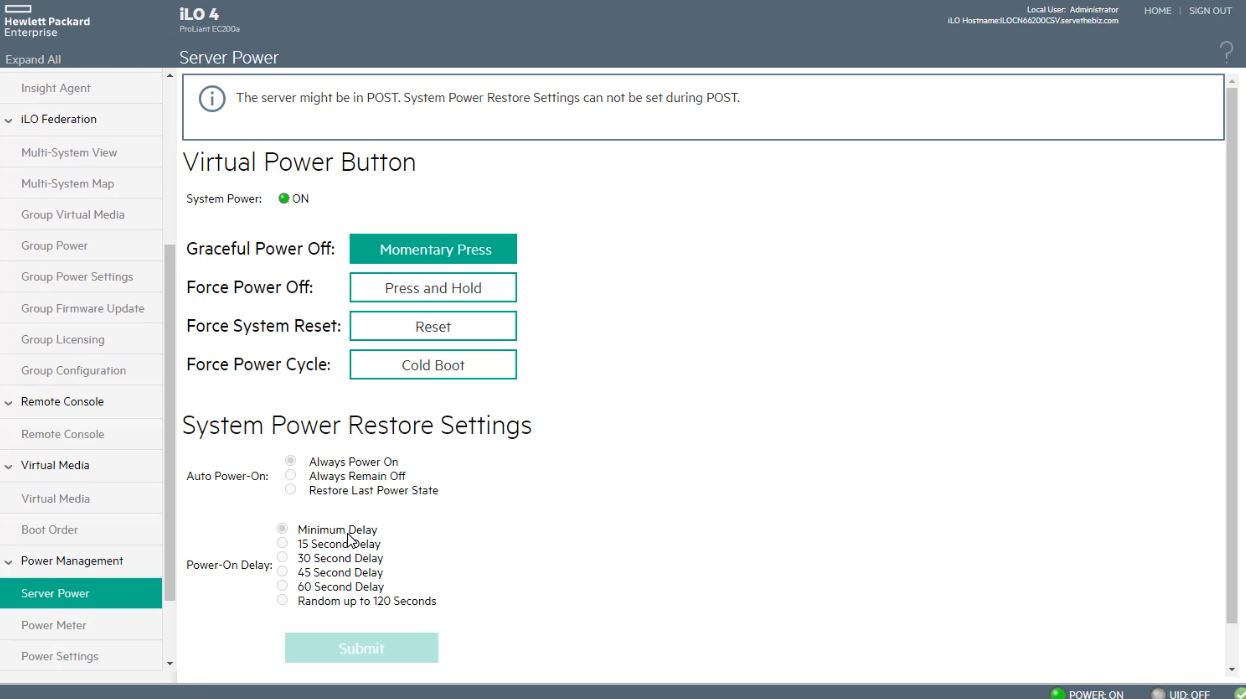Open the Power Meter page
This screenshot has height=699, width=1246.
tap(54, 625)
